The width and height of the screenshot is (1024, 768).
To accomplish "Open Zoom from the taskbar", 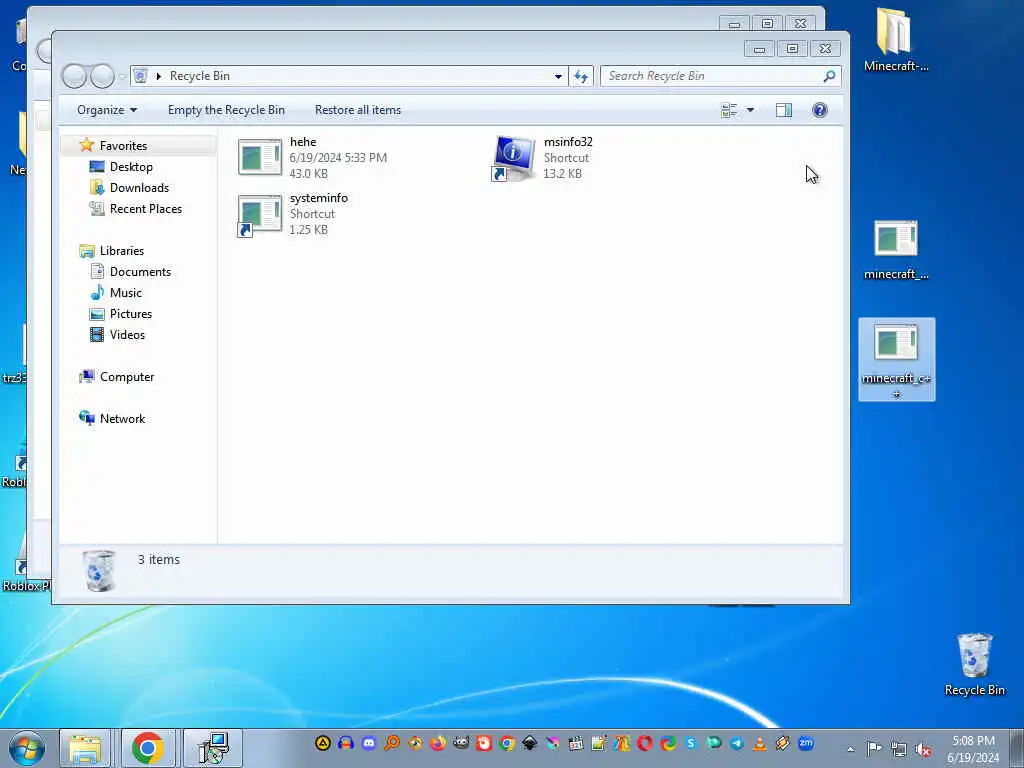I will click(x=807, y=743).
